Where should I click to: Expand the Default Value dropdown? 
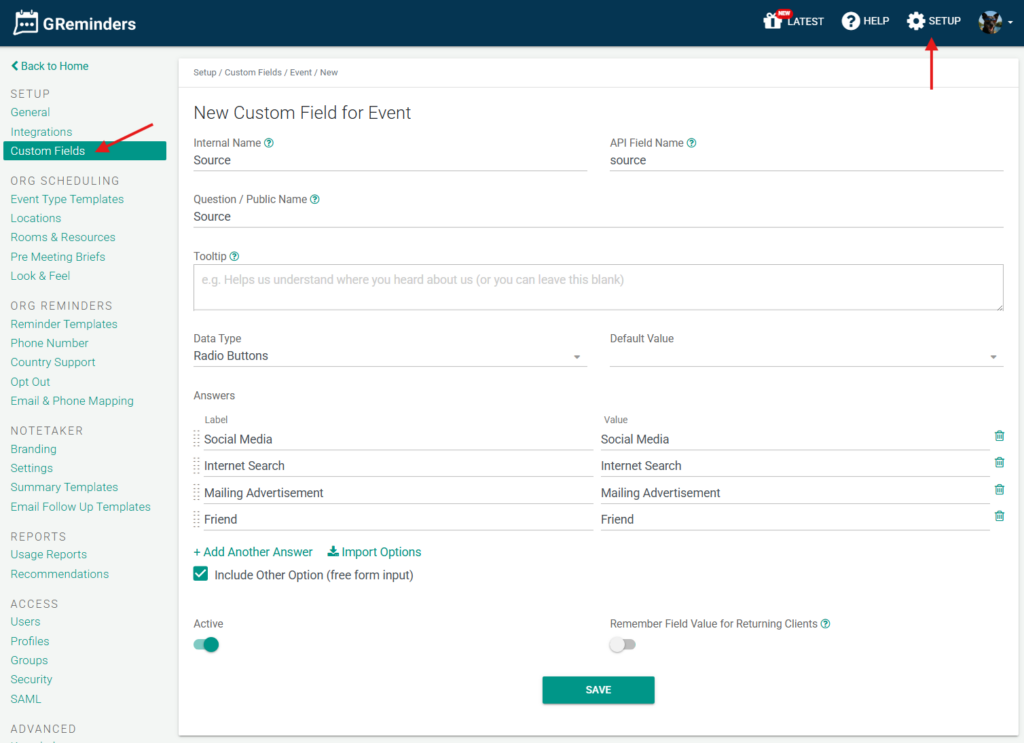[806, 357]
